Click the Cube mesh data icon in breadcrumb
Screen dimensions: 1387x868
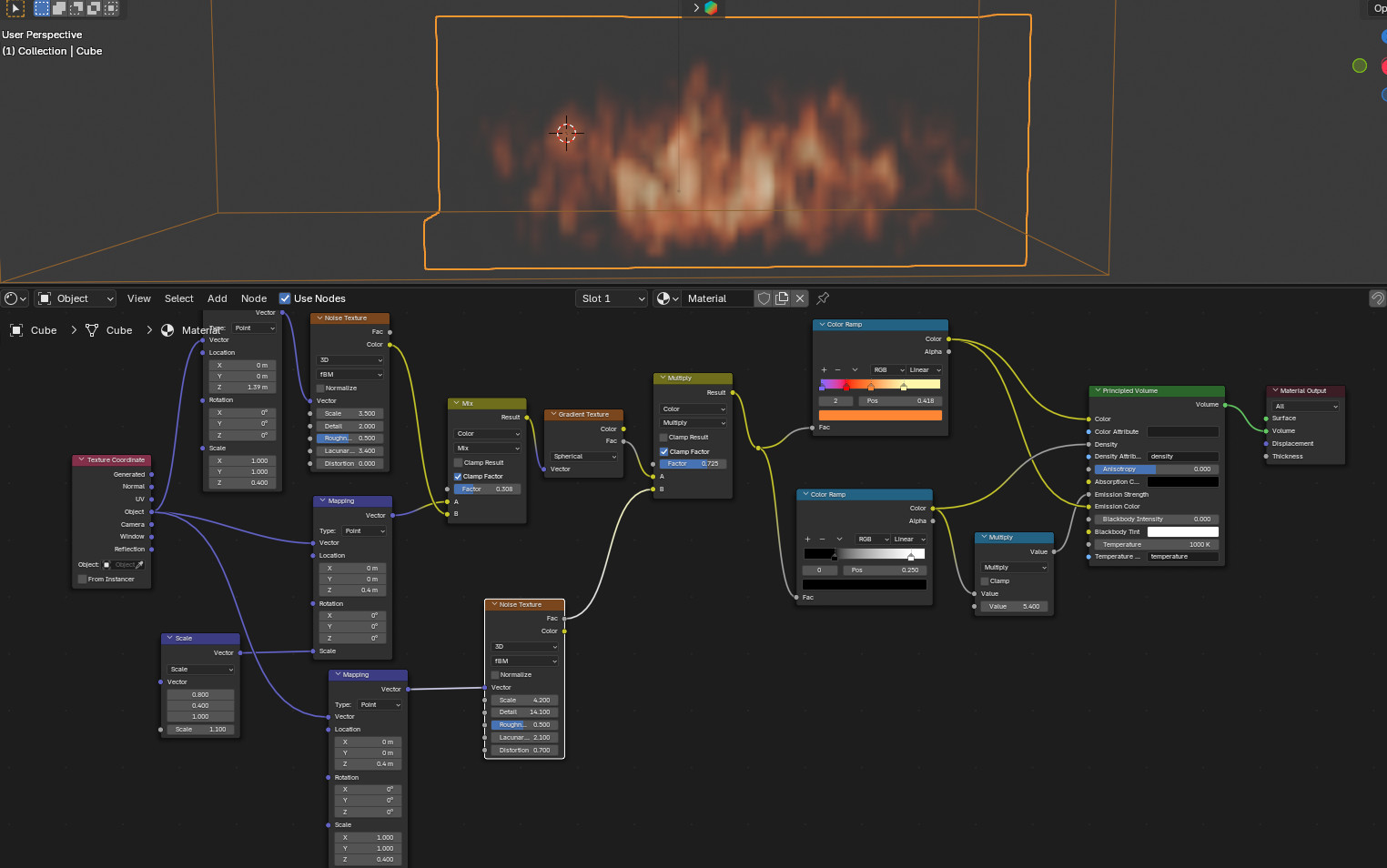pos(92,330)
